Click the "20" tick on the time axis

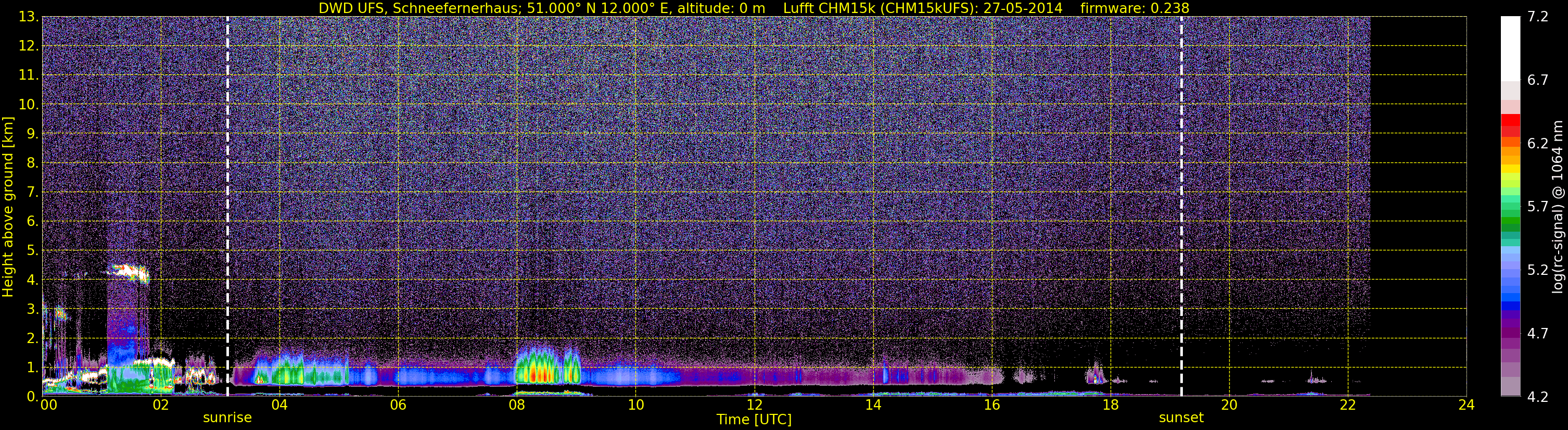[1229, 405]
